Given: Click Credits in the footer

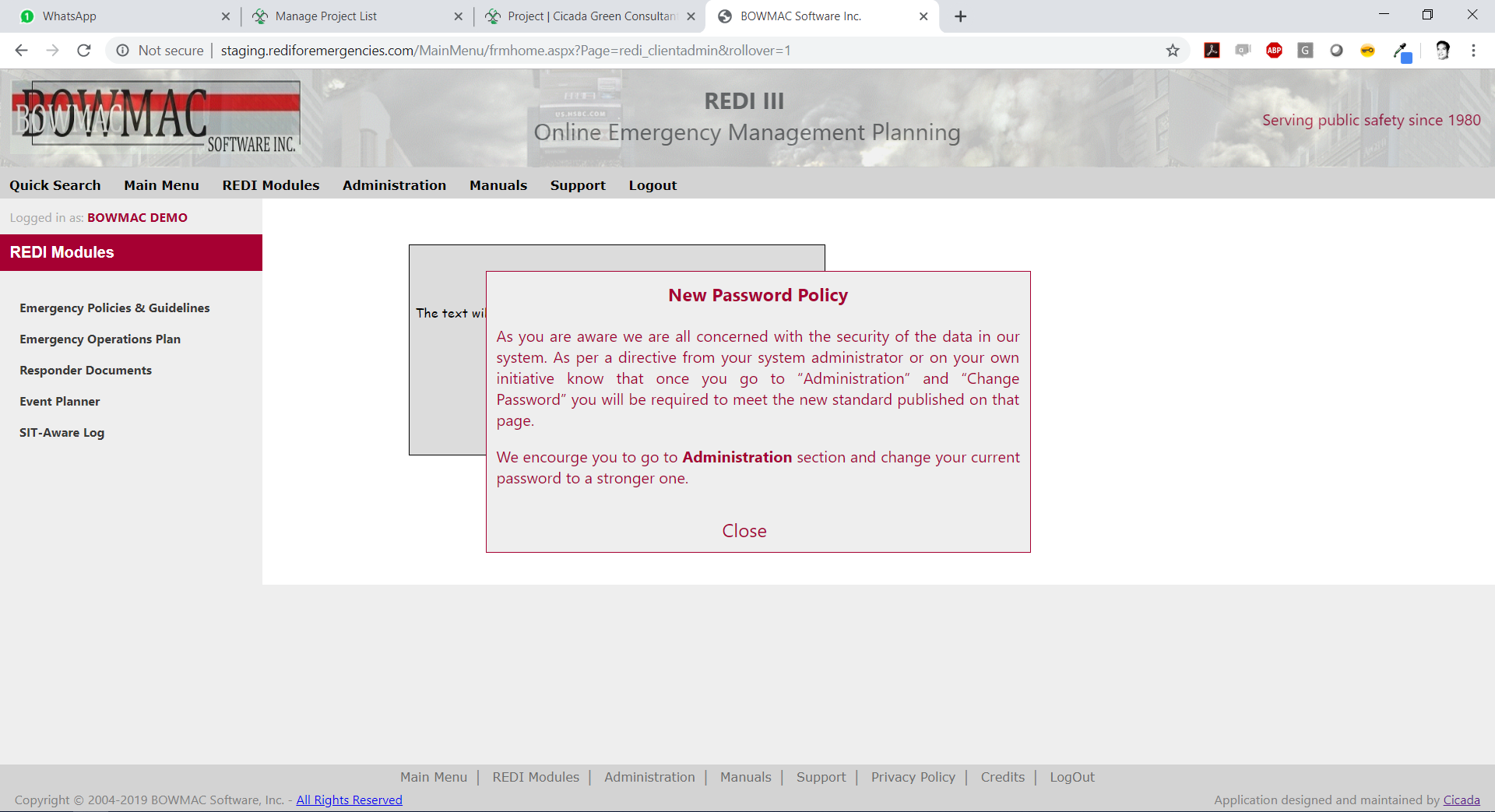Looking at the screenshot, I should click(x=1002, y=777).
